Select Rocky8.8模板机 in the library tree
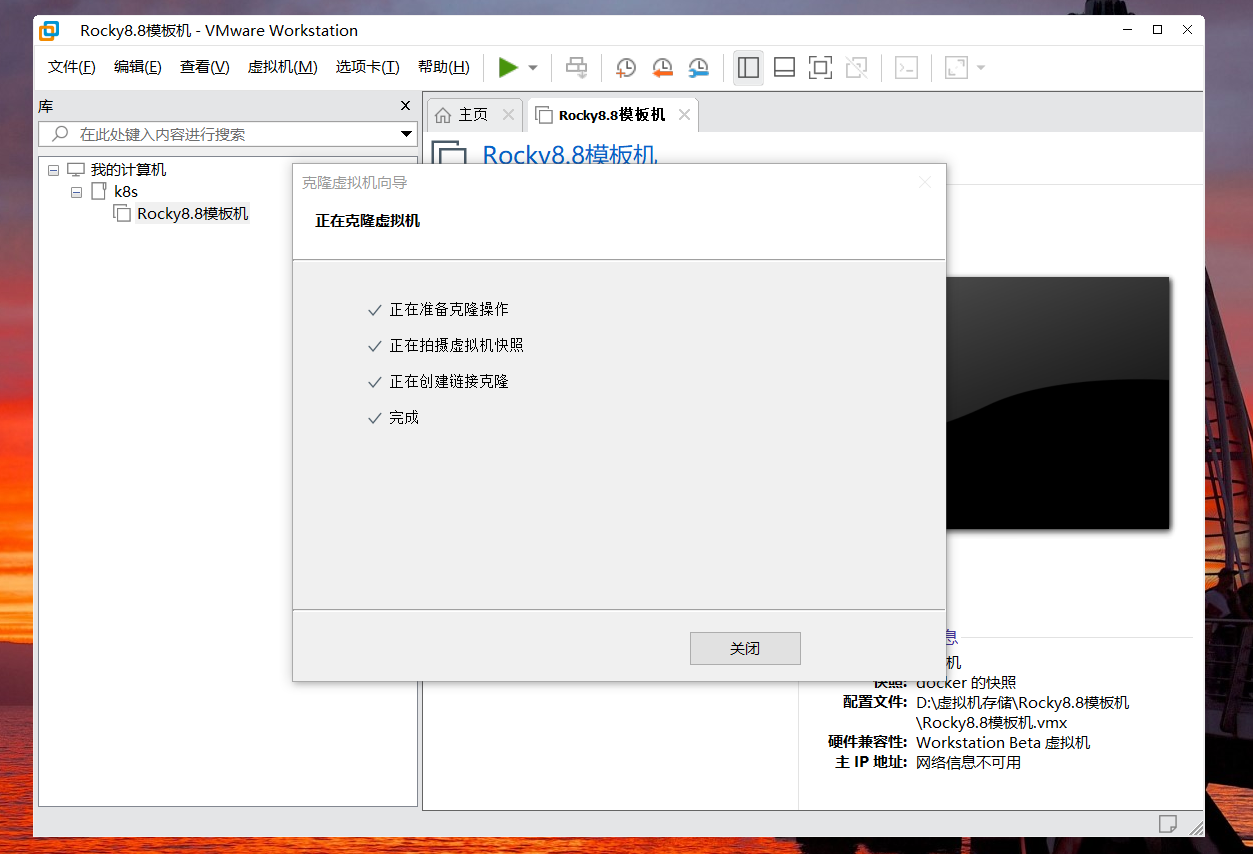The image size is (1253, 854). 192,213
